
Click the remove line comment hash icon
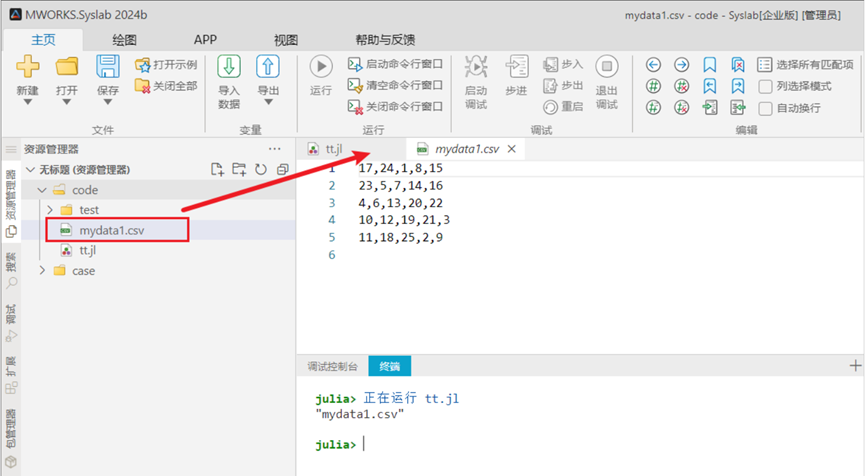(681, 86)
